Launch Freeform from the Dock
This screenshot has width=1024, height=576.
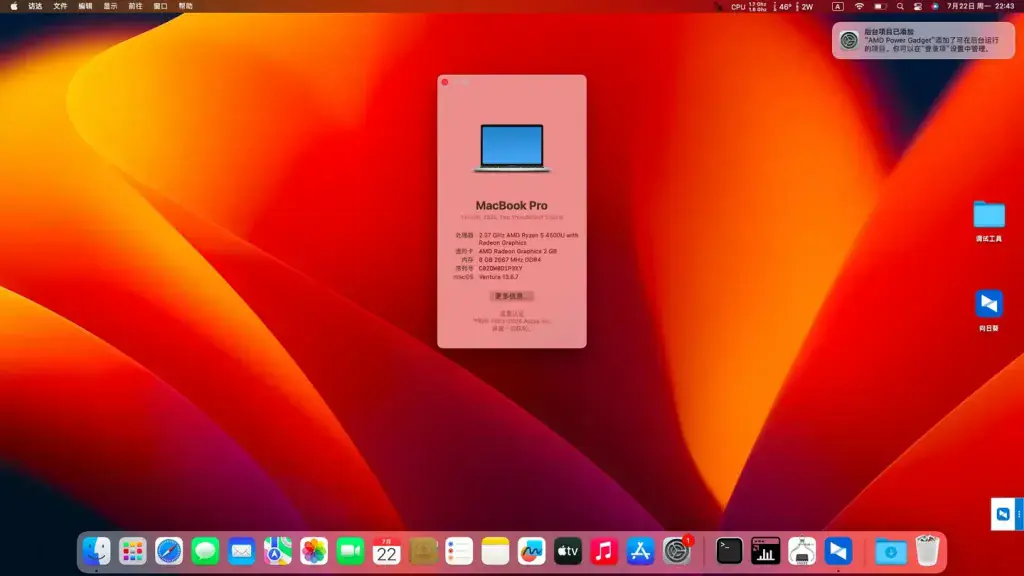[x=532, y=552]
